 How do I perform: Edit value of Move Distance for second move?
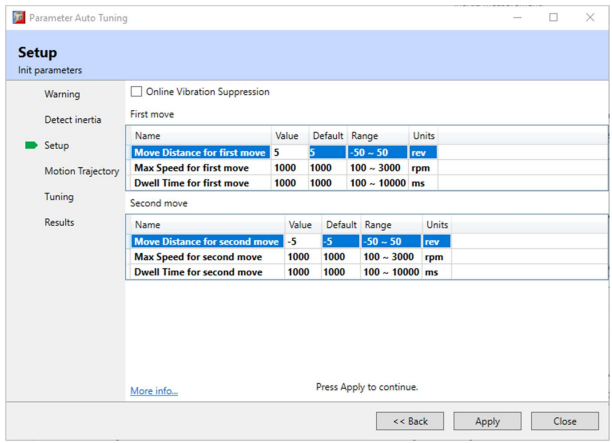point(303,241)
